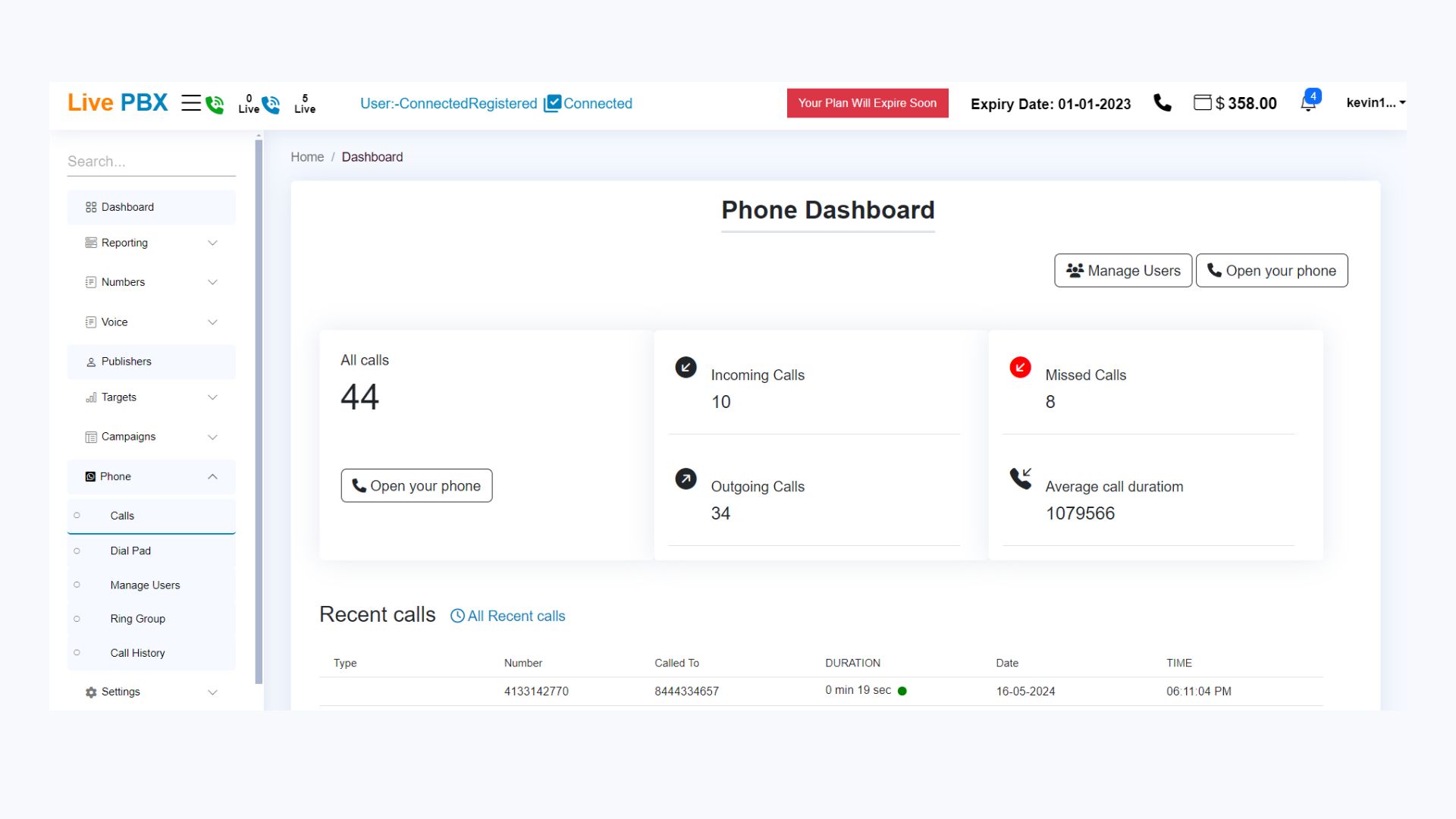The height and width of the screenshot is (819, 1456).
Task: Click the red Missed Calls icon
Action: 1020,368
